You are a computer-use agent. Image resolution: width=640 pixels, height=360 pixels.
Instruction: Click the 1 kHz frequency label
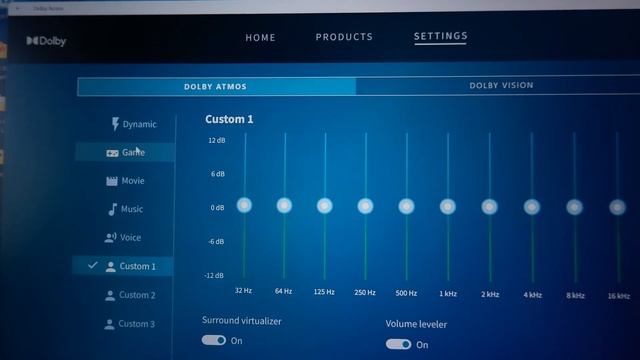click(448, 293)
